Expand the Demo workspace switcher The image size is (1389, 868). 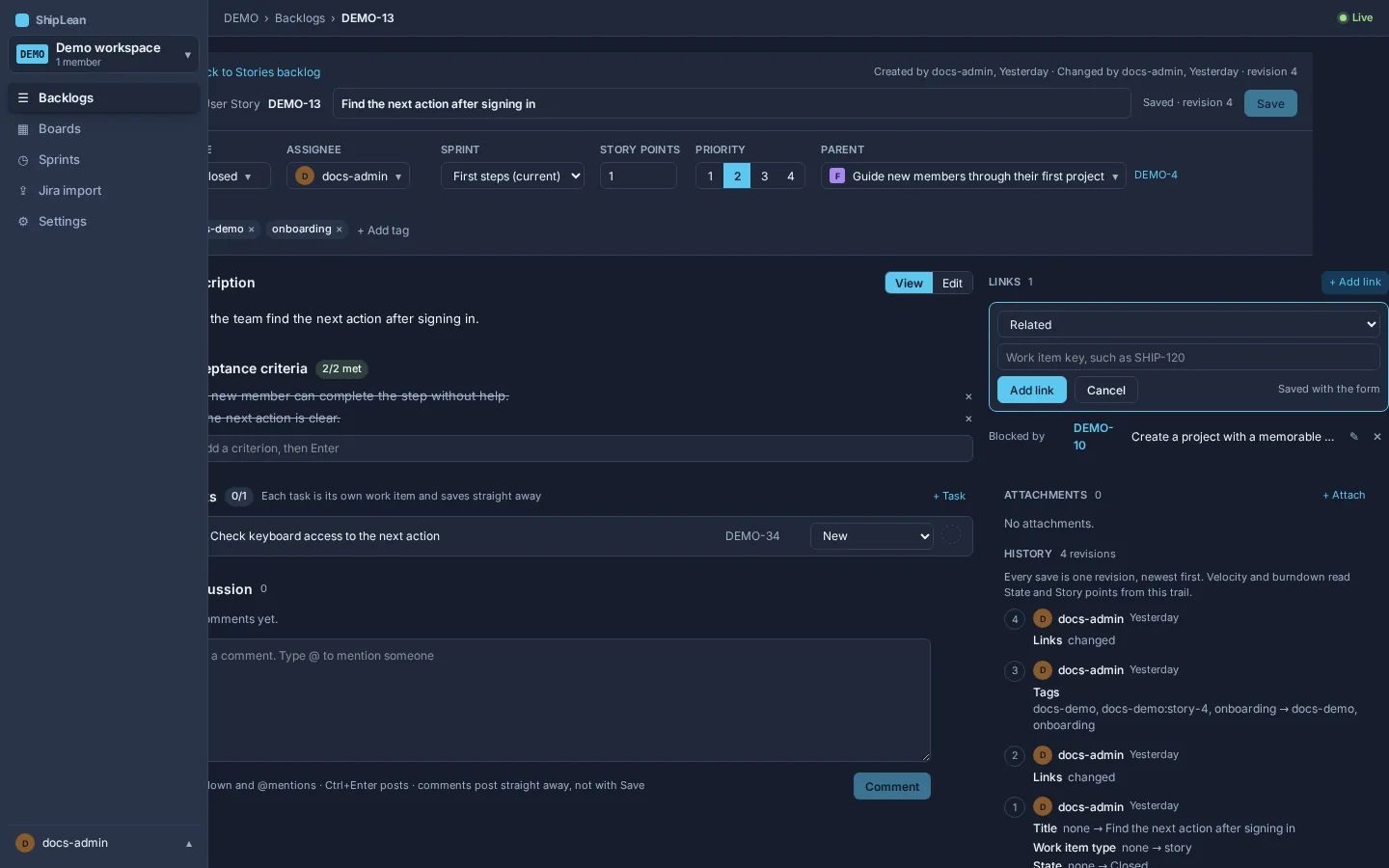(x=103, y=54)
